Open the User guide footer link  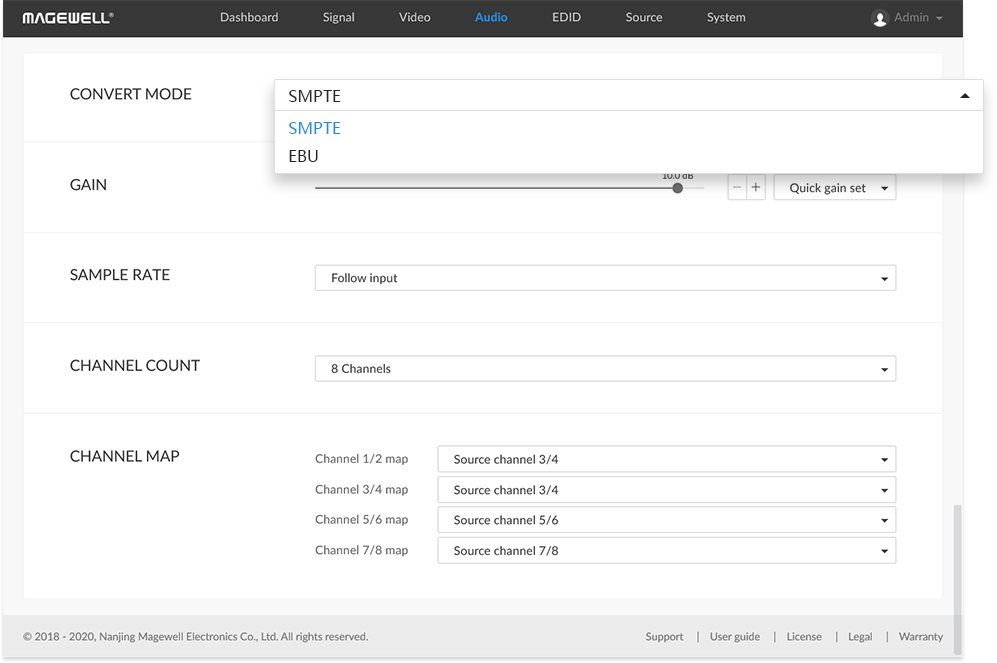[735, 636]
